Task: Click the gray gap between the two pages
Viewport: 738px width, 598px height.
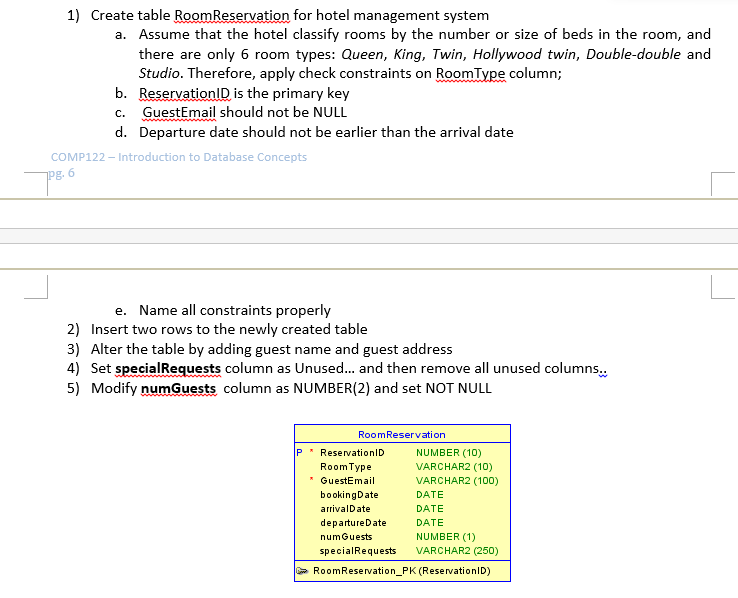Action: pos(369,236)
